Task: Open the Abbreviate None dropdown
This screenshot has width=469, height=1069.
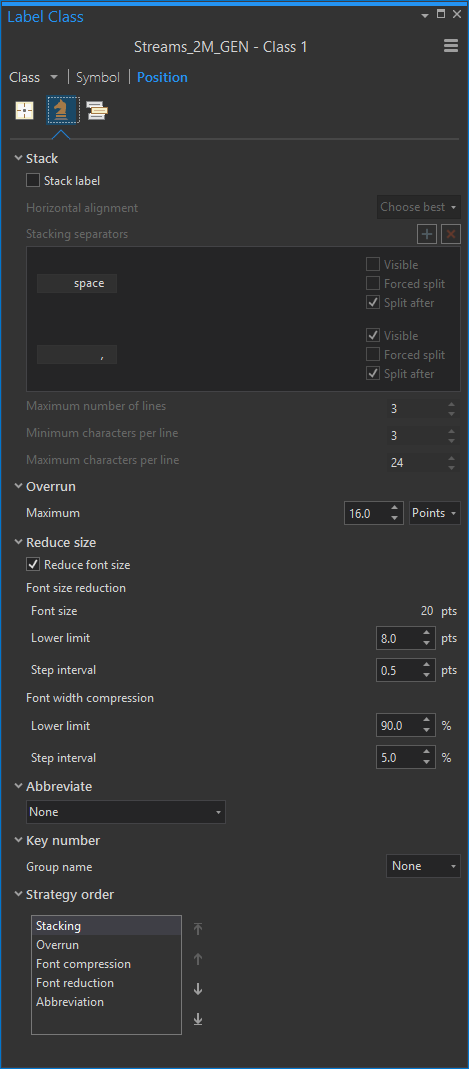Action: [125, 812]
